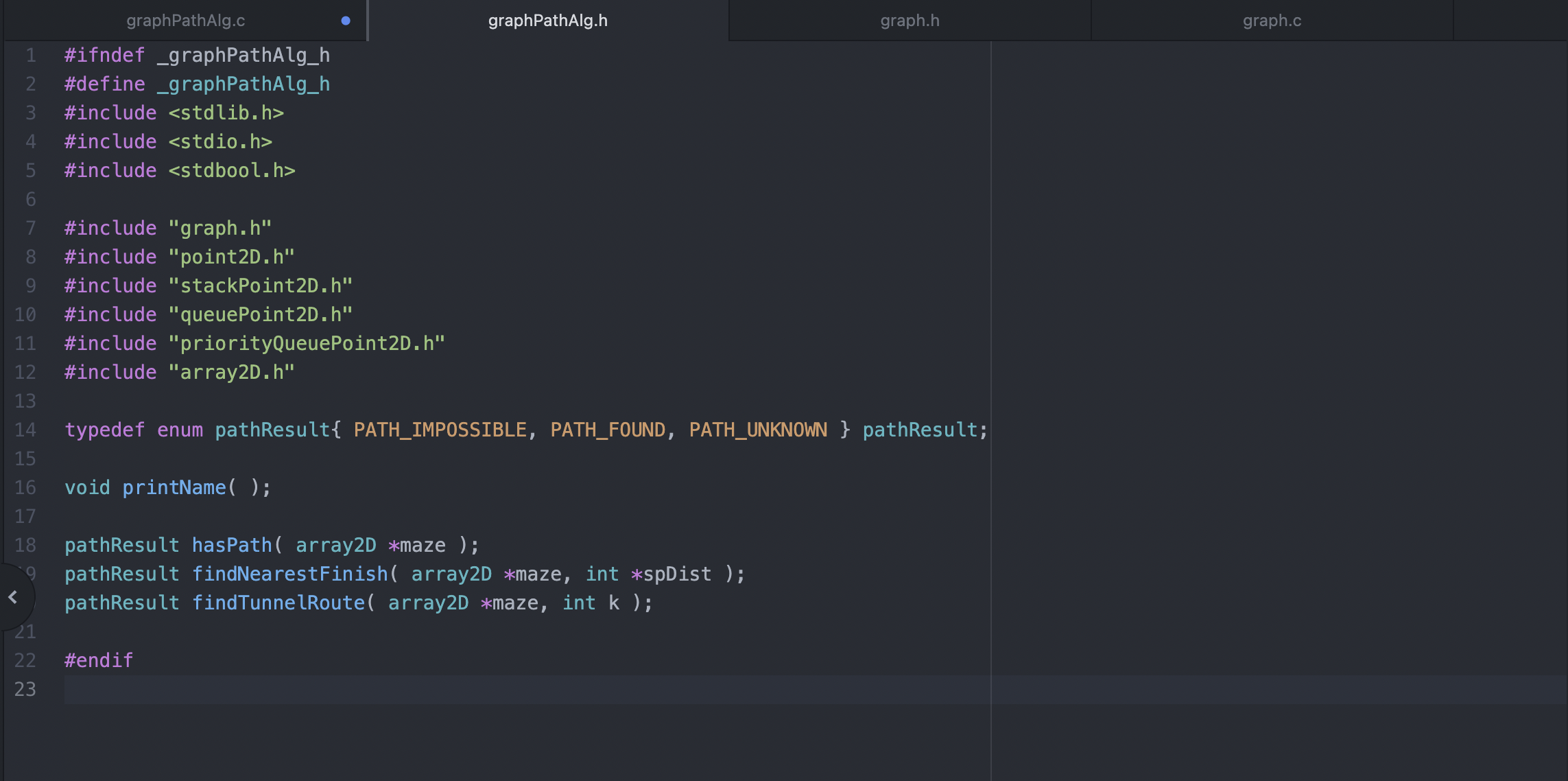Click the <stdbool.h> include text
The image size is (1568, 781).
tap(232, 171)
